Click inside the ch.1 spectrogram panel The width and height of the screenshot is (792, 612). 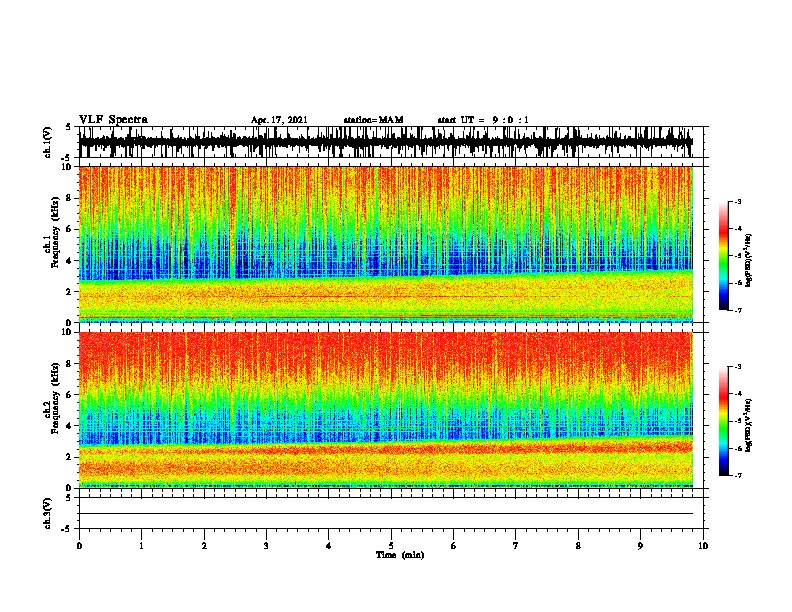(x=385, y=244)
